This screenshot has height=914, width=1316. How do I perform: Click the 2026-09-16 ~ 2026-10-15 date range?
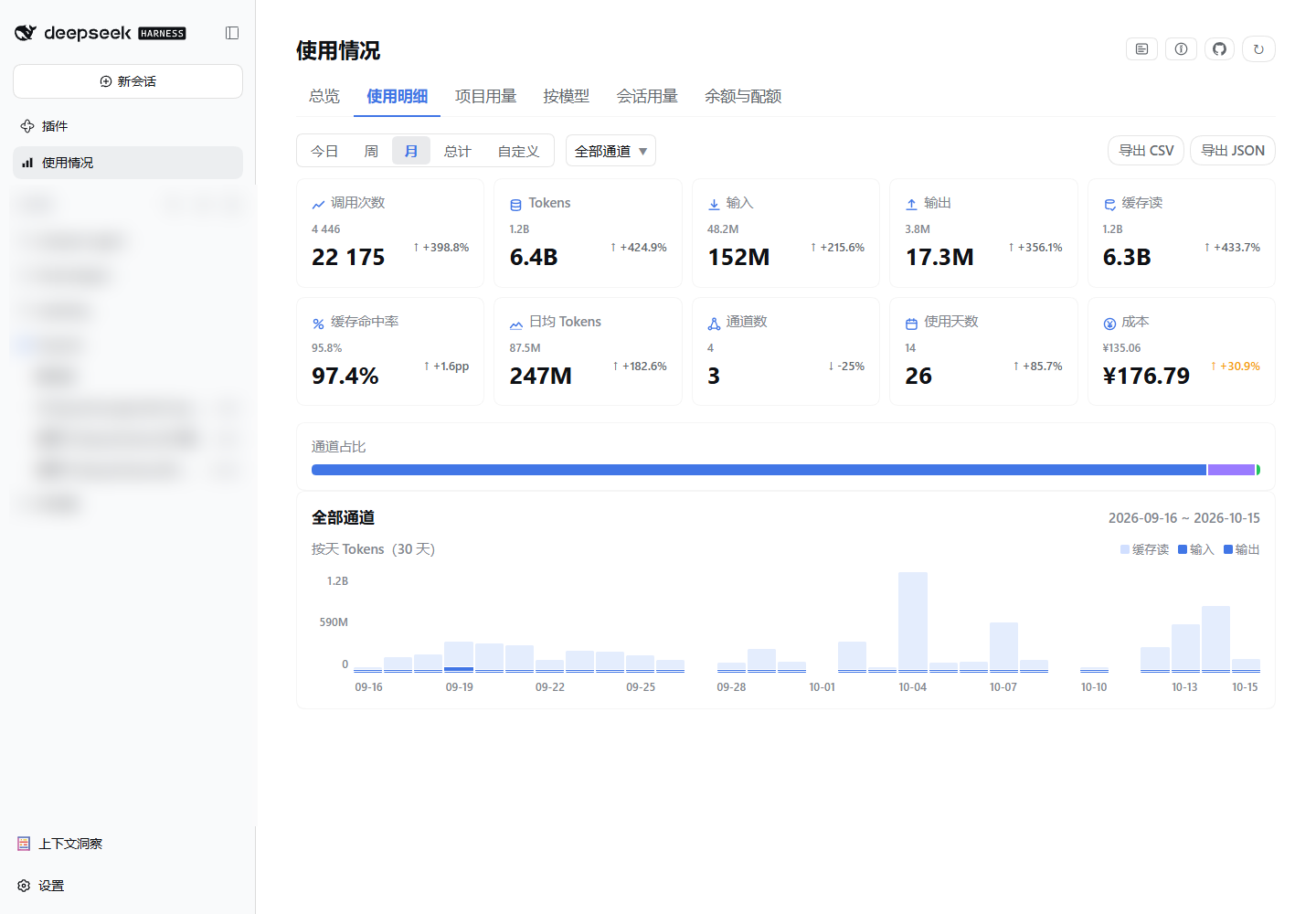tap(1184, 518)
